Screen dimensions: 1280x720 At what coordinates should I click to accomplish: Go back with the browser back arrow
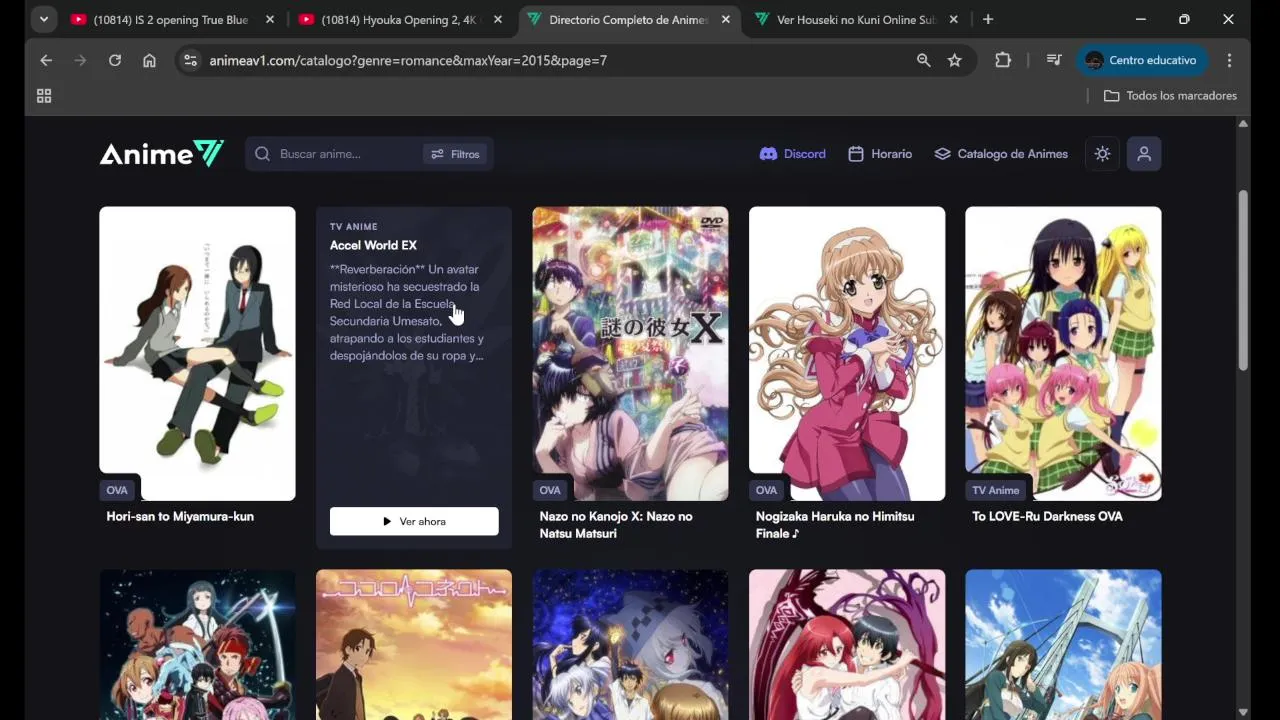[46, 60]
